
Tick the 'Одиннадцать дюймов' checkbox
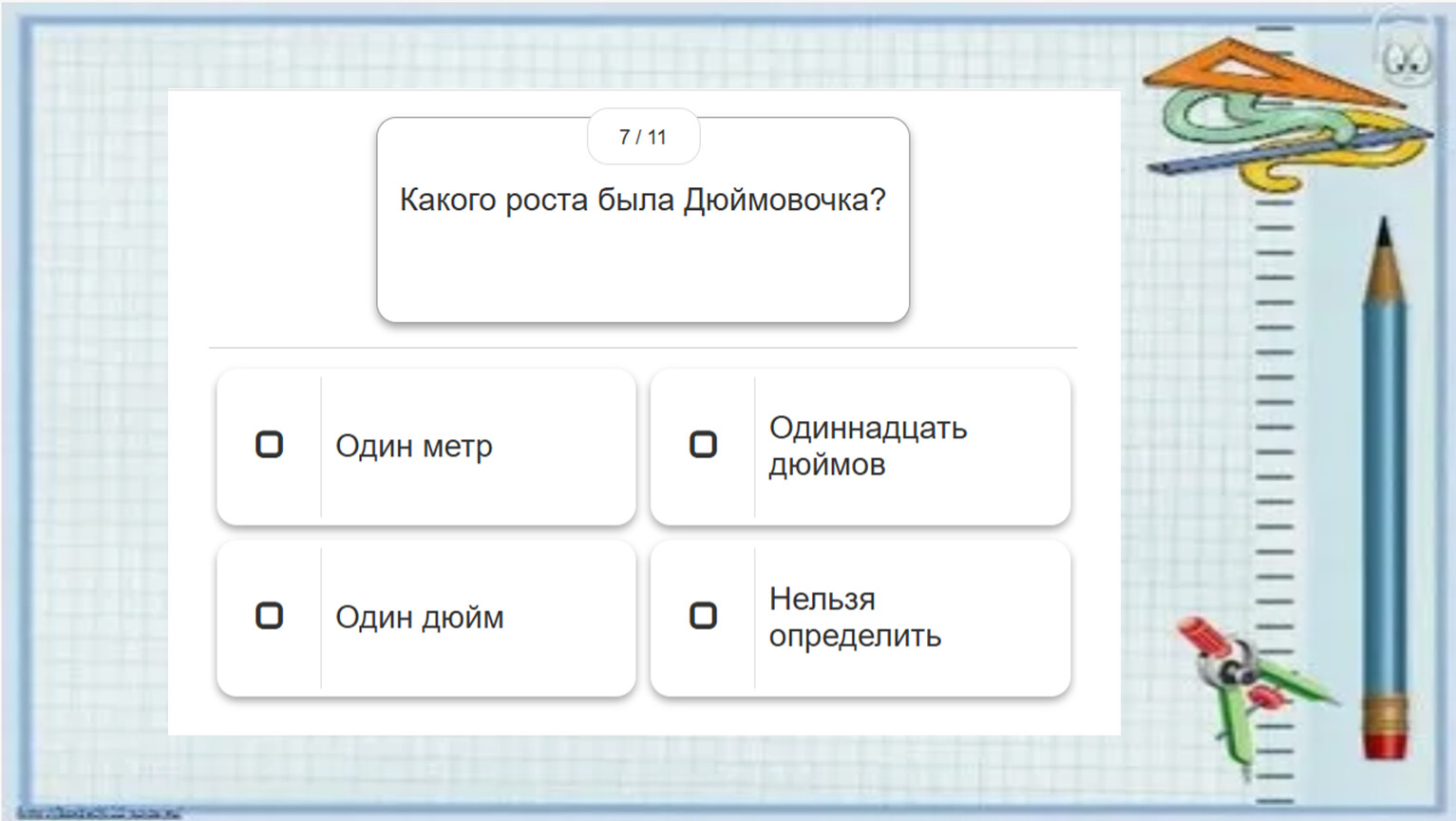point(703,445)
